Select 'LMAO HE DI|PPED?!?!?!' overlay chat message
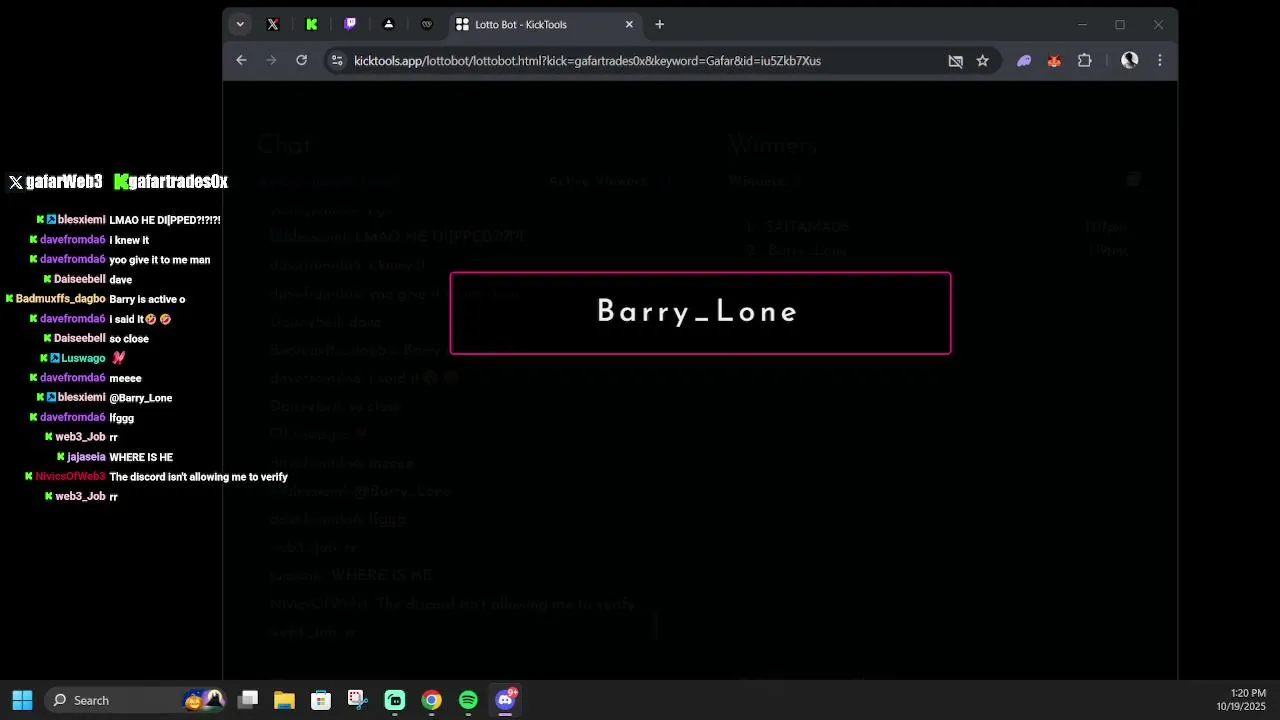Viewport: 1280px width, 720px height. point(165,220)
